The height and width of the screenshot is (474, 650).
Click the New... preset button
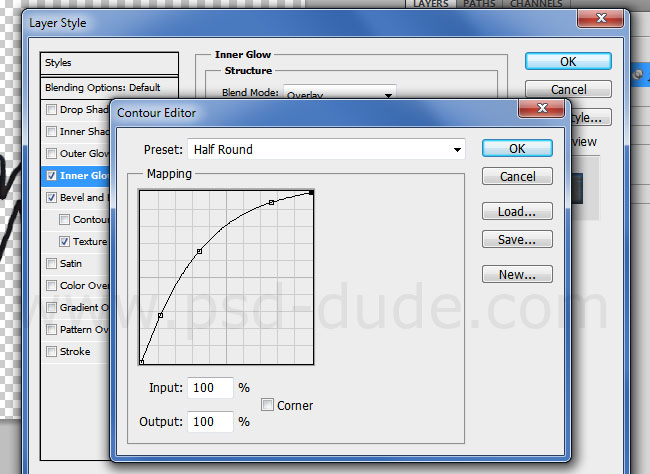click(516, 274)
